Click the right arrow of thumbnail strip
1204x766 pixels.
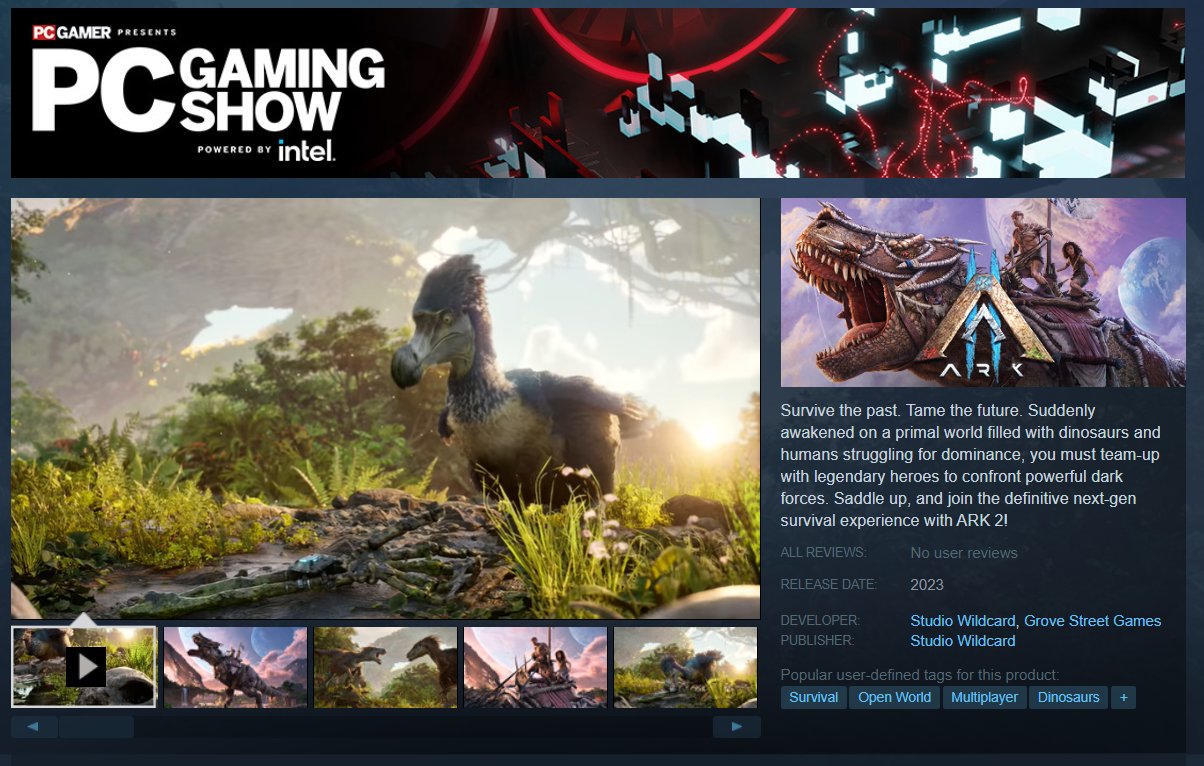[737, 727]
